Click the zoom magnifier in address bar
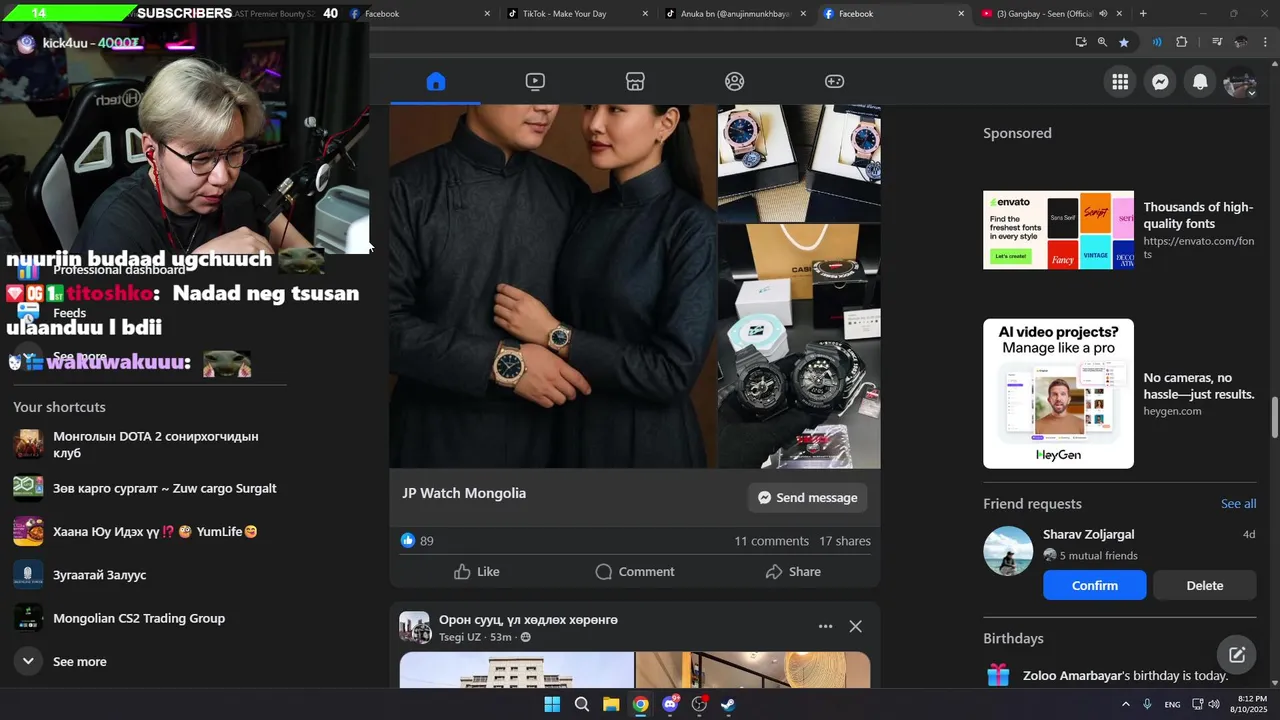Viewport: 1280px width, 720px height. point(1102,42)
